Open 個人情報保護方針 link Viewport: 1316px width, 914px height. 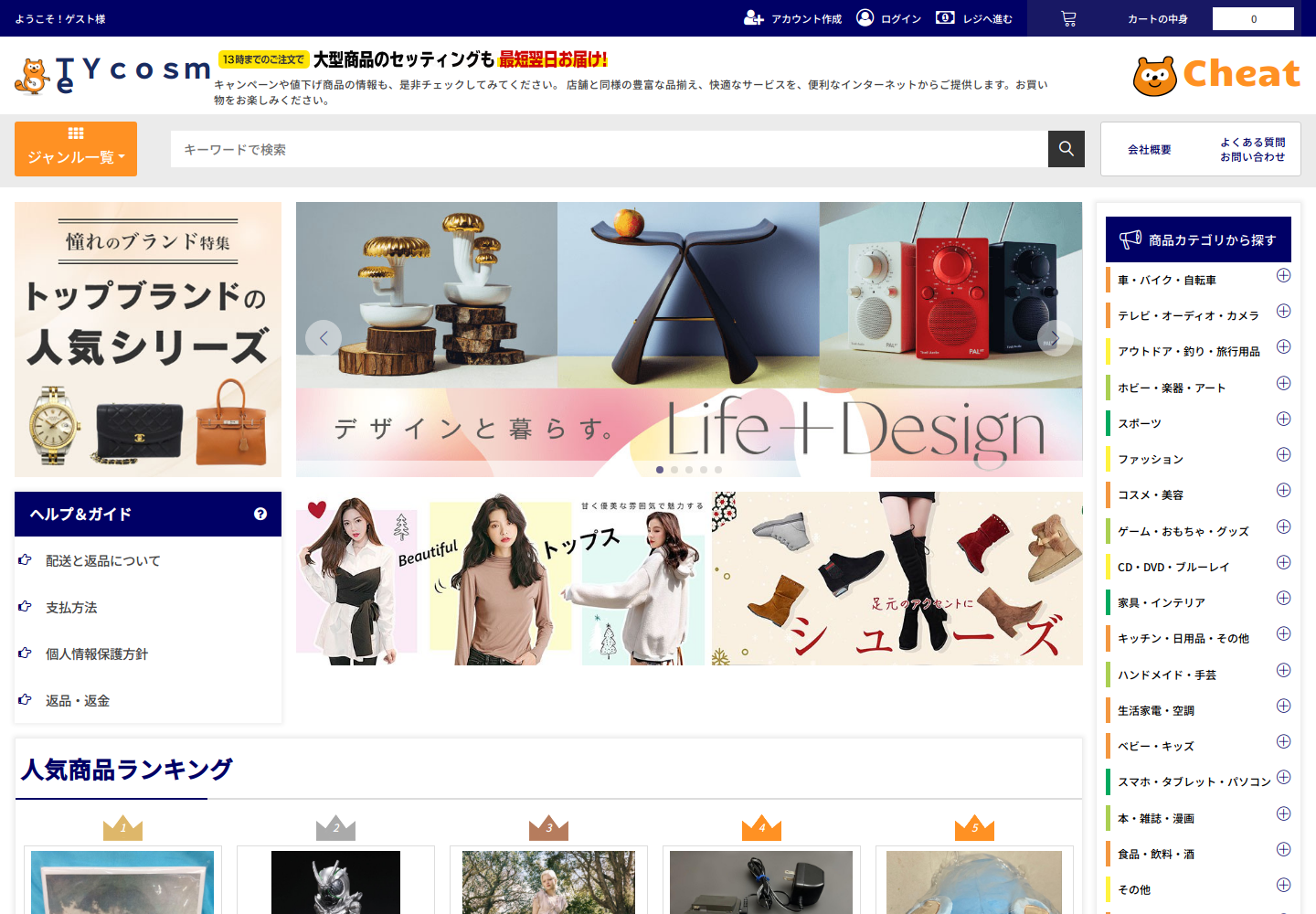[97, 654]
